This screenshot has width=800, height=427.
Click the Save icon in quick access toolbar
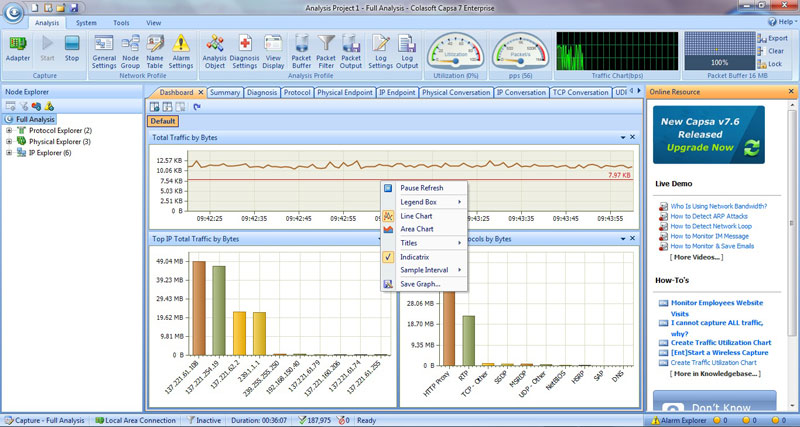[x=74, y=8]
